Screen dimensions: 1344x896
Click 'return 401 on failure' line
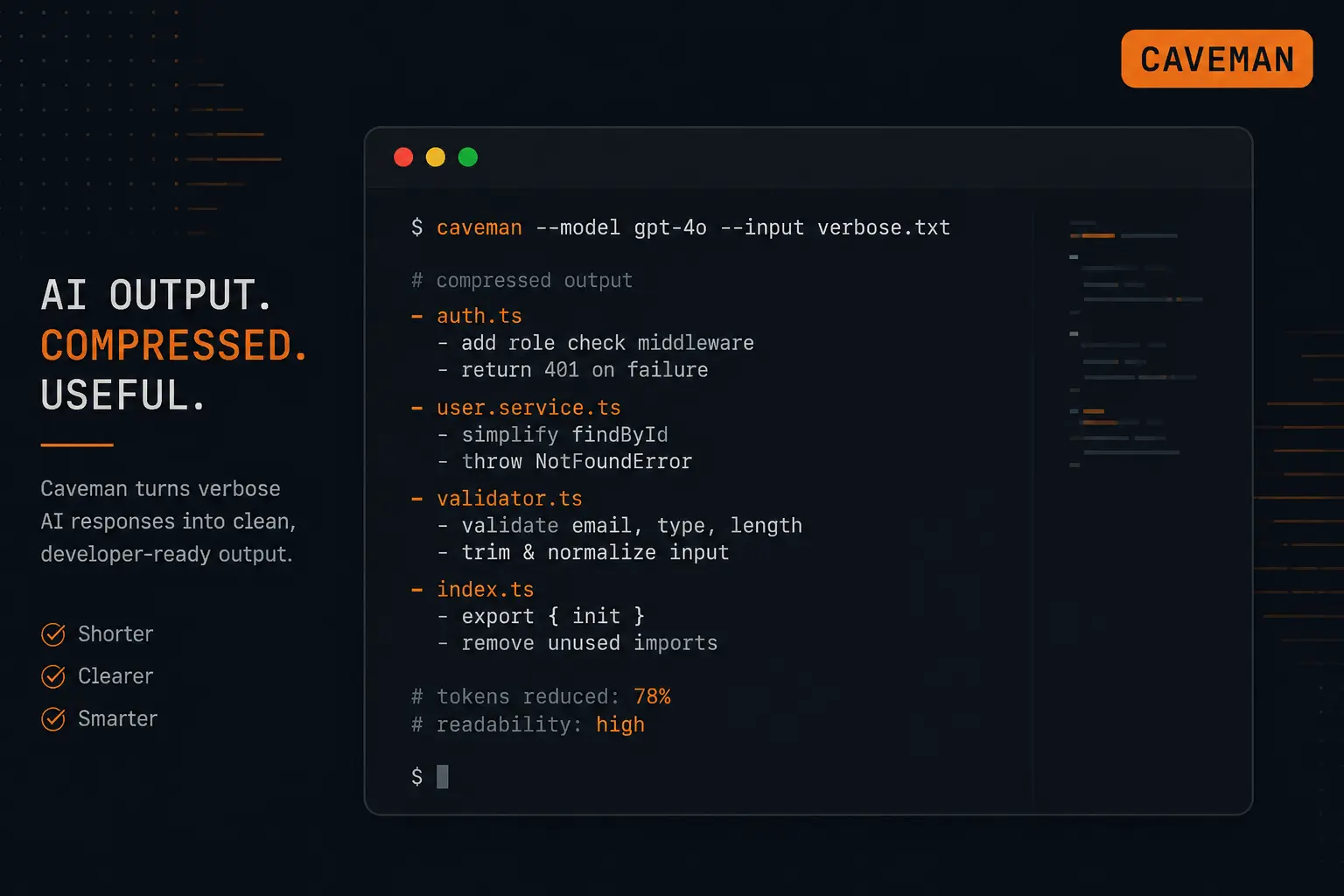click(584, 369)
